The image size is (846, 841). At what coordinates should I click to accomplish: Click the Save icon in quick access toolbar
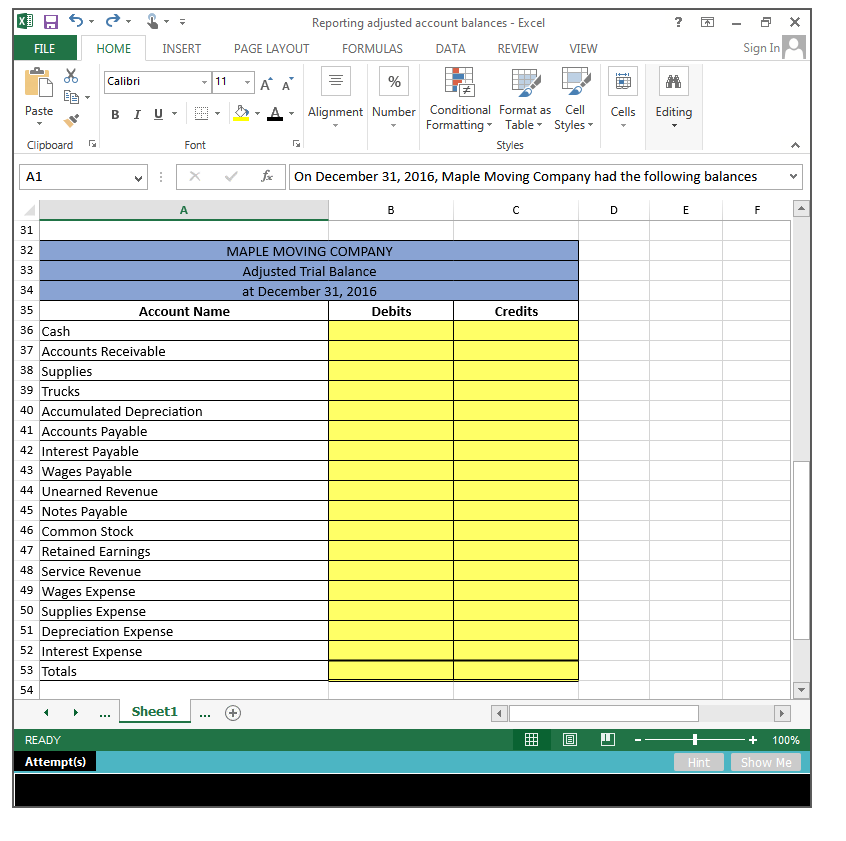tap(51, 22)
